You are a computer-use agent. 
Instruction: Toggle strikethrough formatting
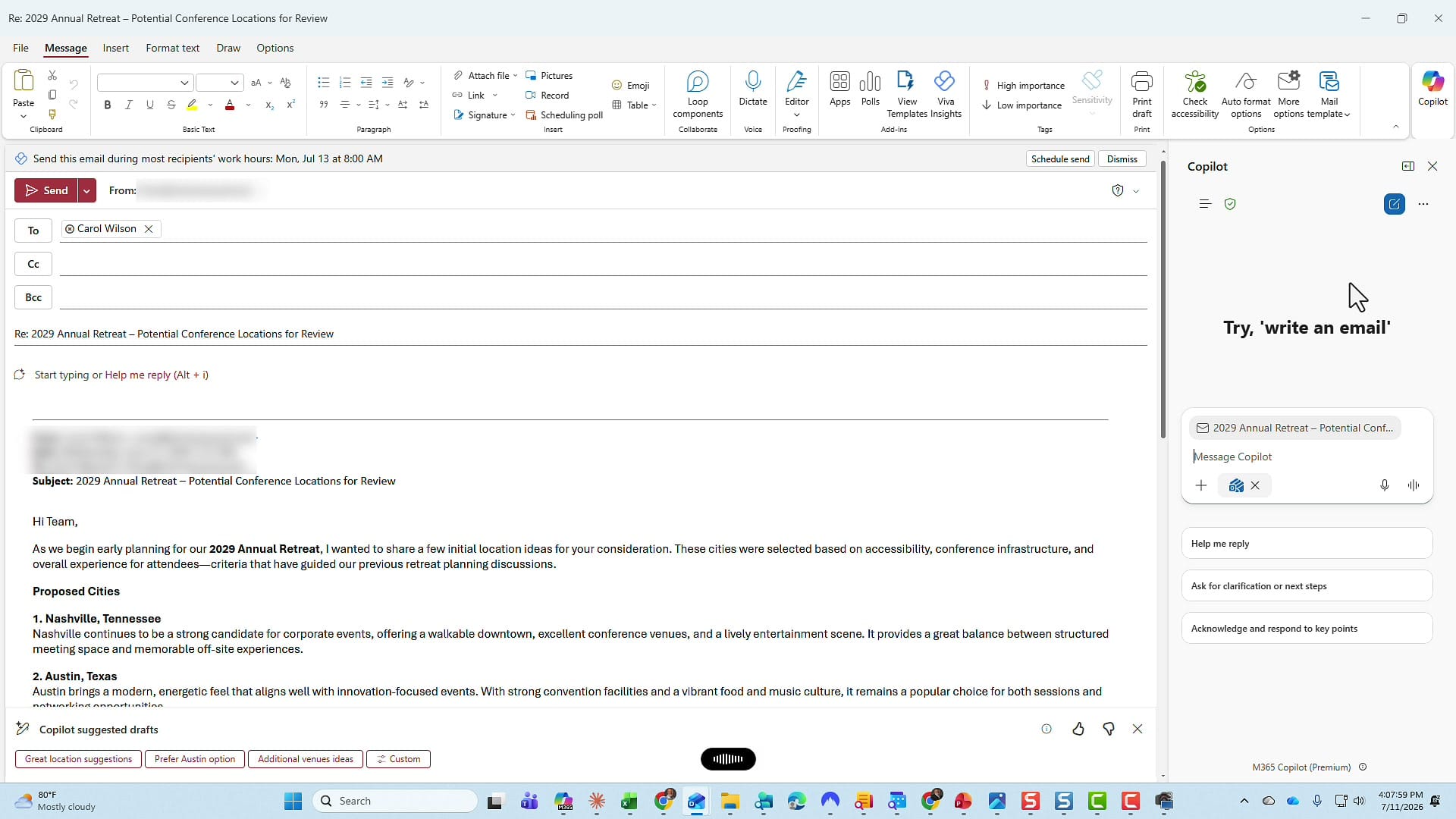point(171,105)
